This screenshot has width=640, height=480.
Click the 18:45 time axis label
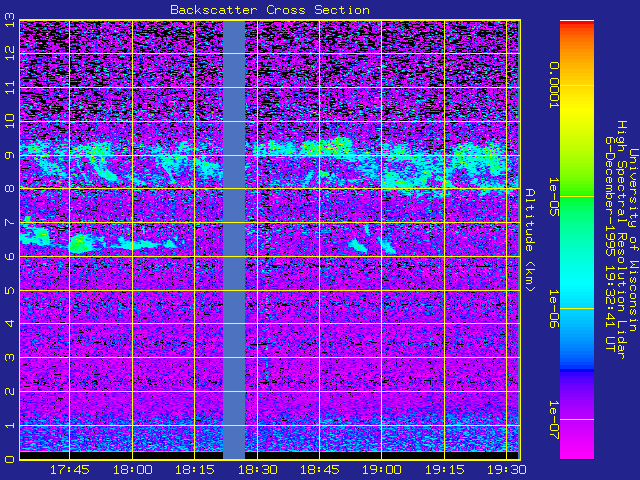pos(320,470)
